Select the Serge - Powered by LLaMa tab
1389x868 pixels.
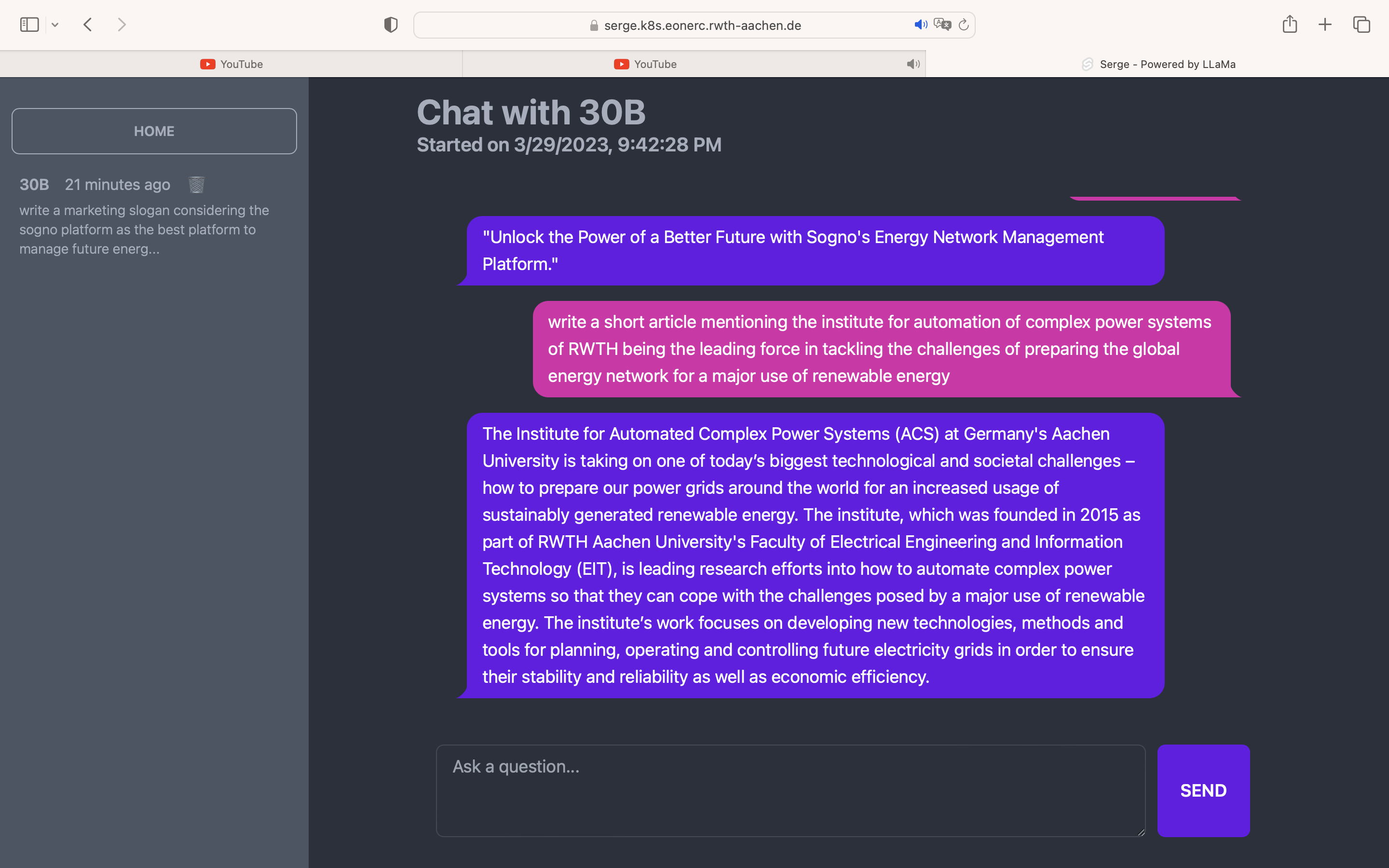point(1157,64)
